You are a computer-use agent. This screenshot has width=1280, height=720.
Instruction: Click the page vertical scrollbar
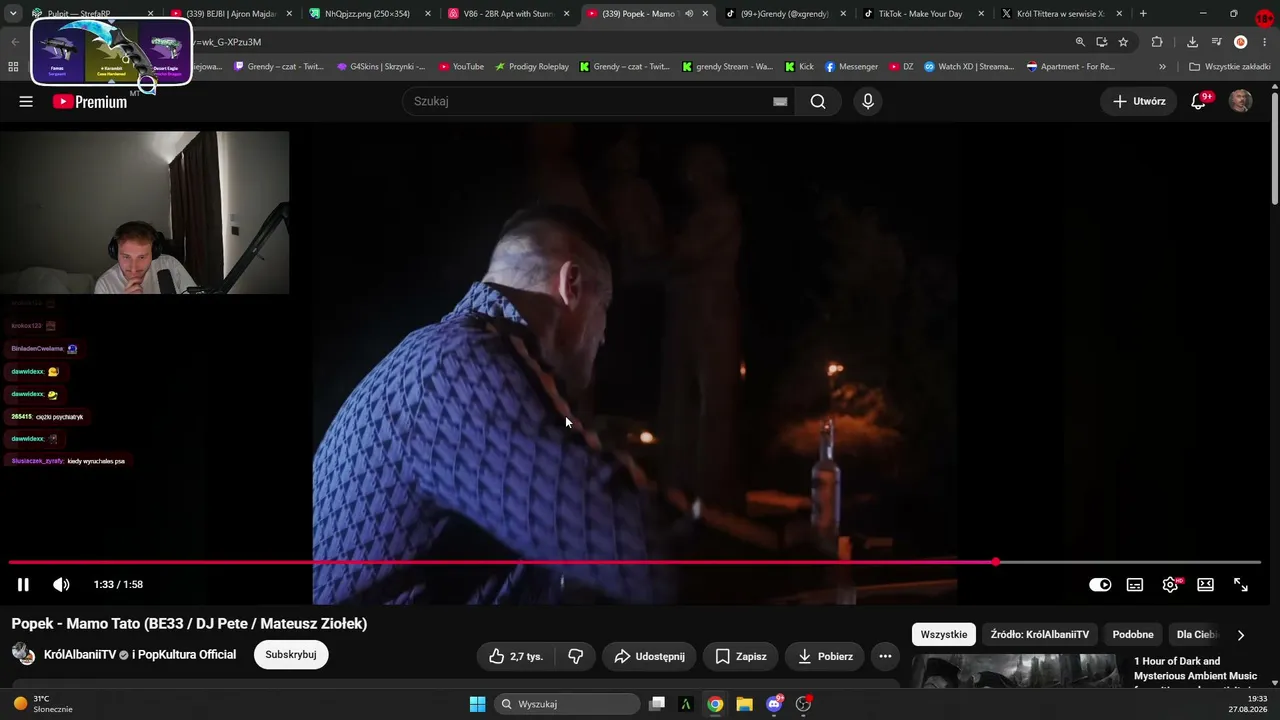[x=1274, y=150]
